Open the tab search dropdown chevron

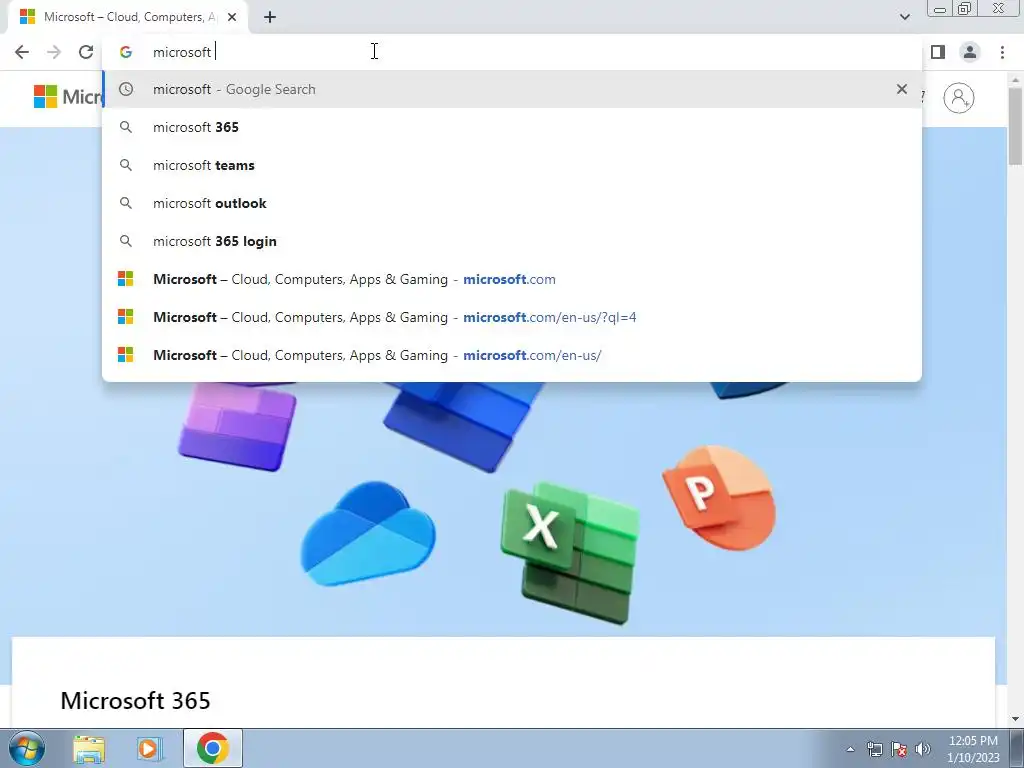click(904, 17)
